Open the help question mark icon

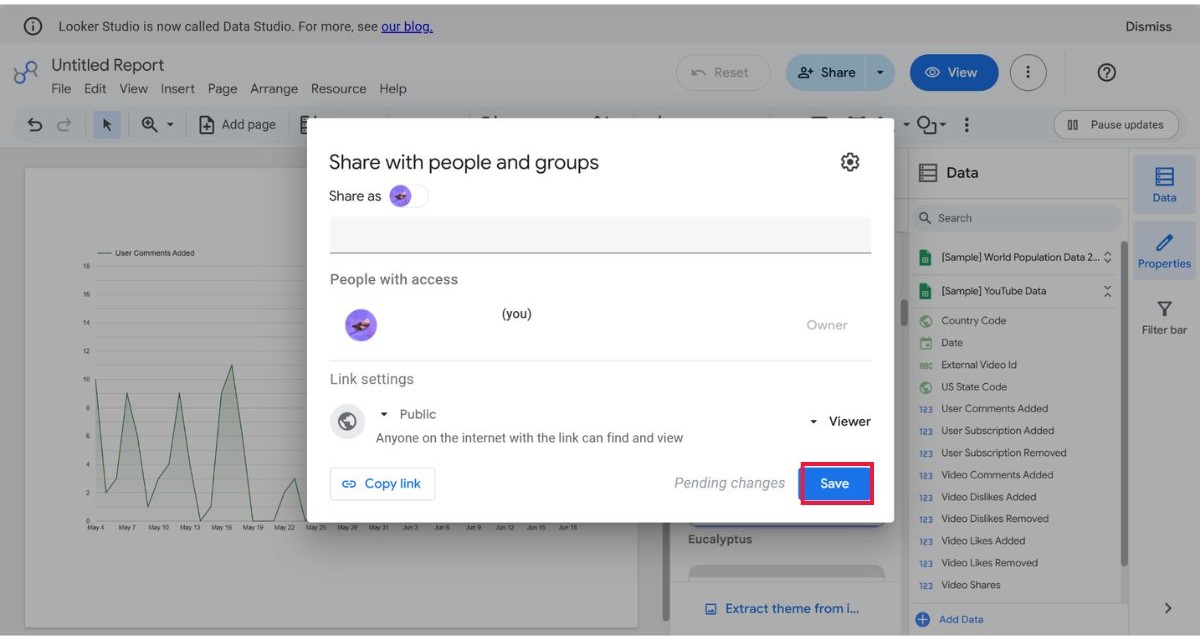click(1106, 72)
